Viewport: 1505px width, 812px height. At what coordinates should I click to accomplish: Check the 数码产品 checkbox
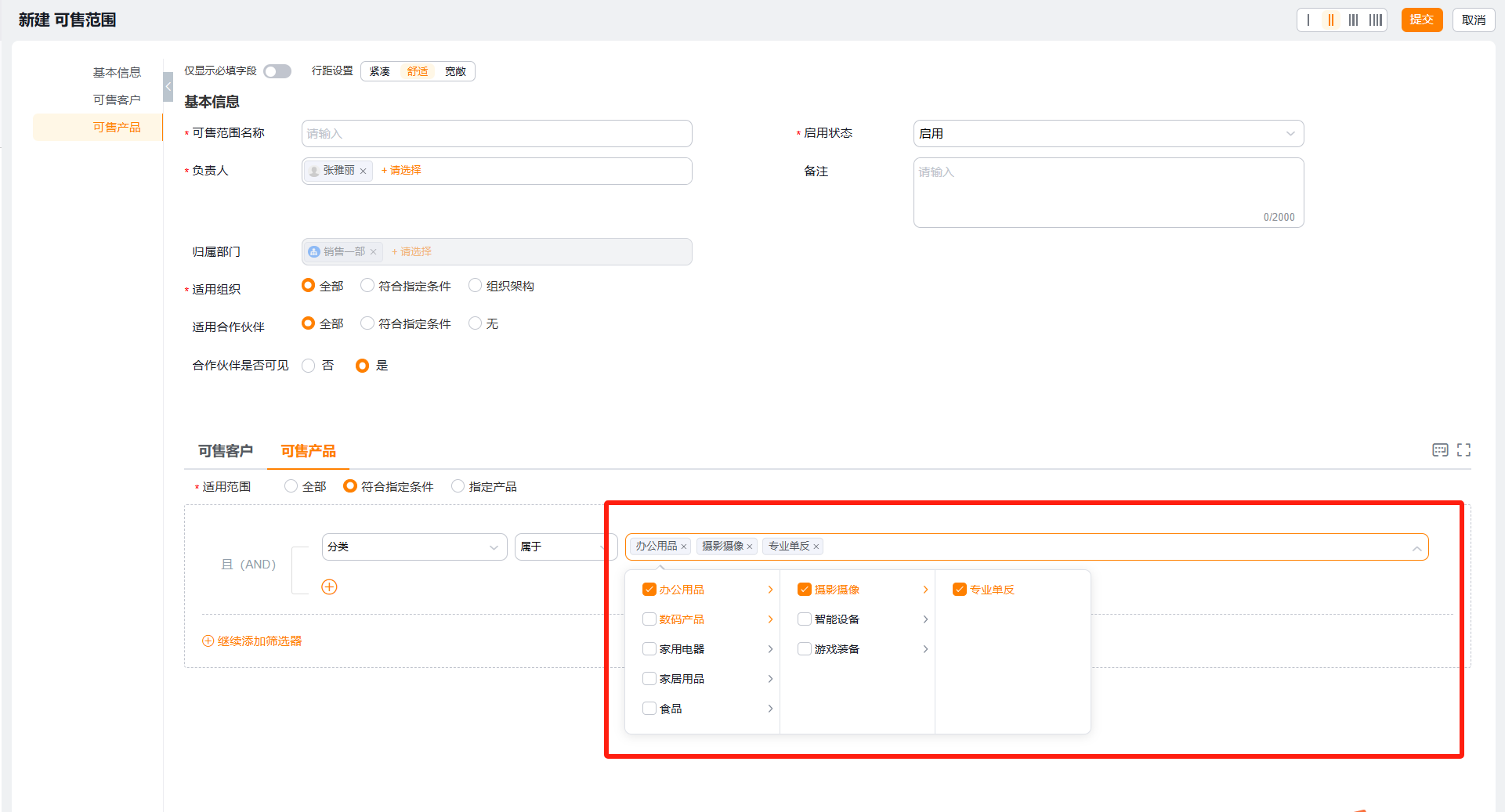[649, 619]
